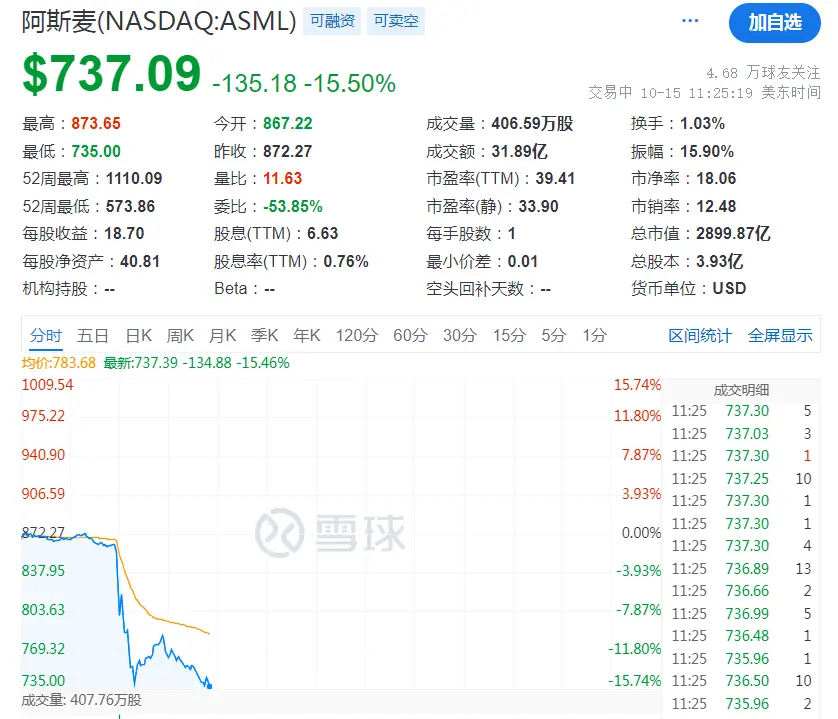Add ASML to watchlist with 加自选
838x719 pixels.
tap(774, 22)
